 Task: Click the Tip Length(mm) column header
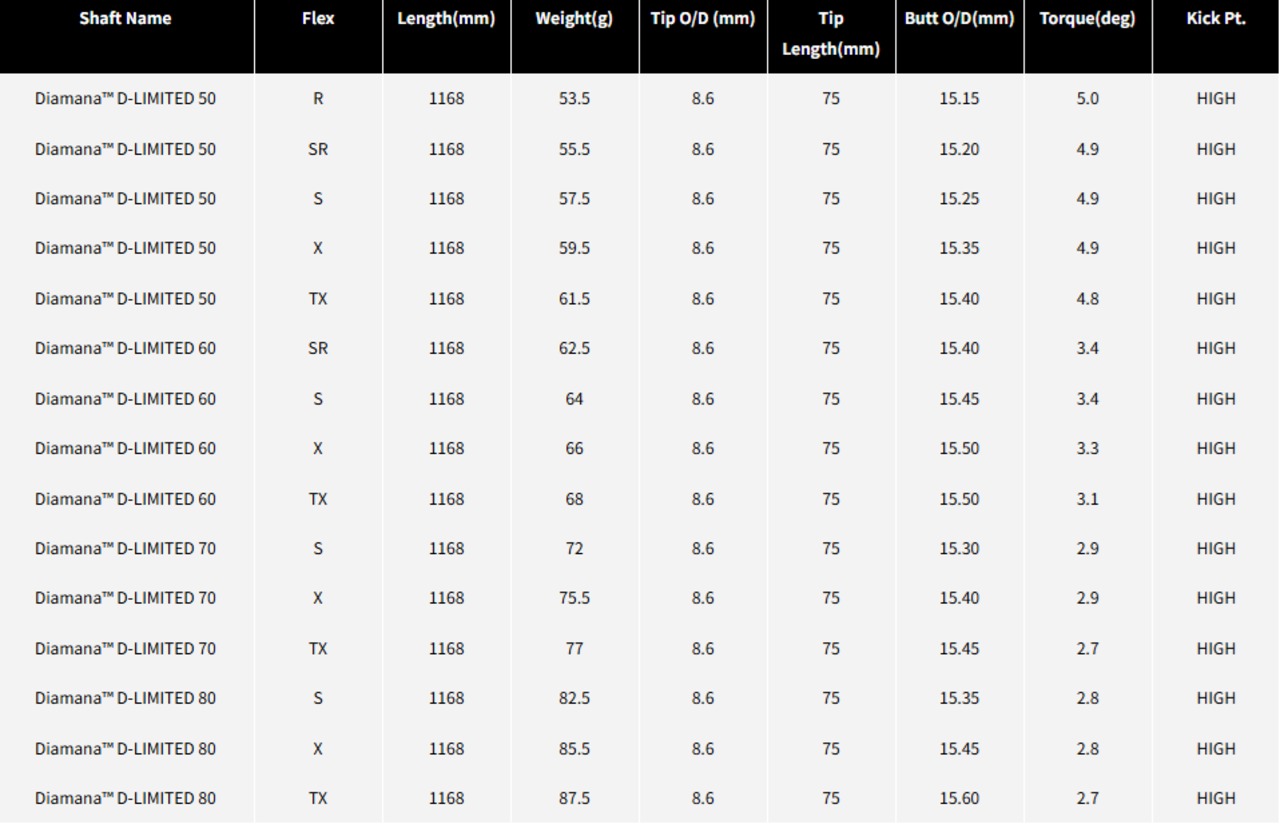831,34
